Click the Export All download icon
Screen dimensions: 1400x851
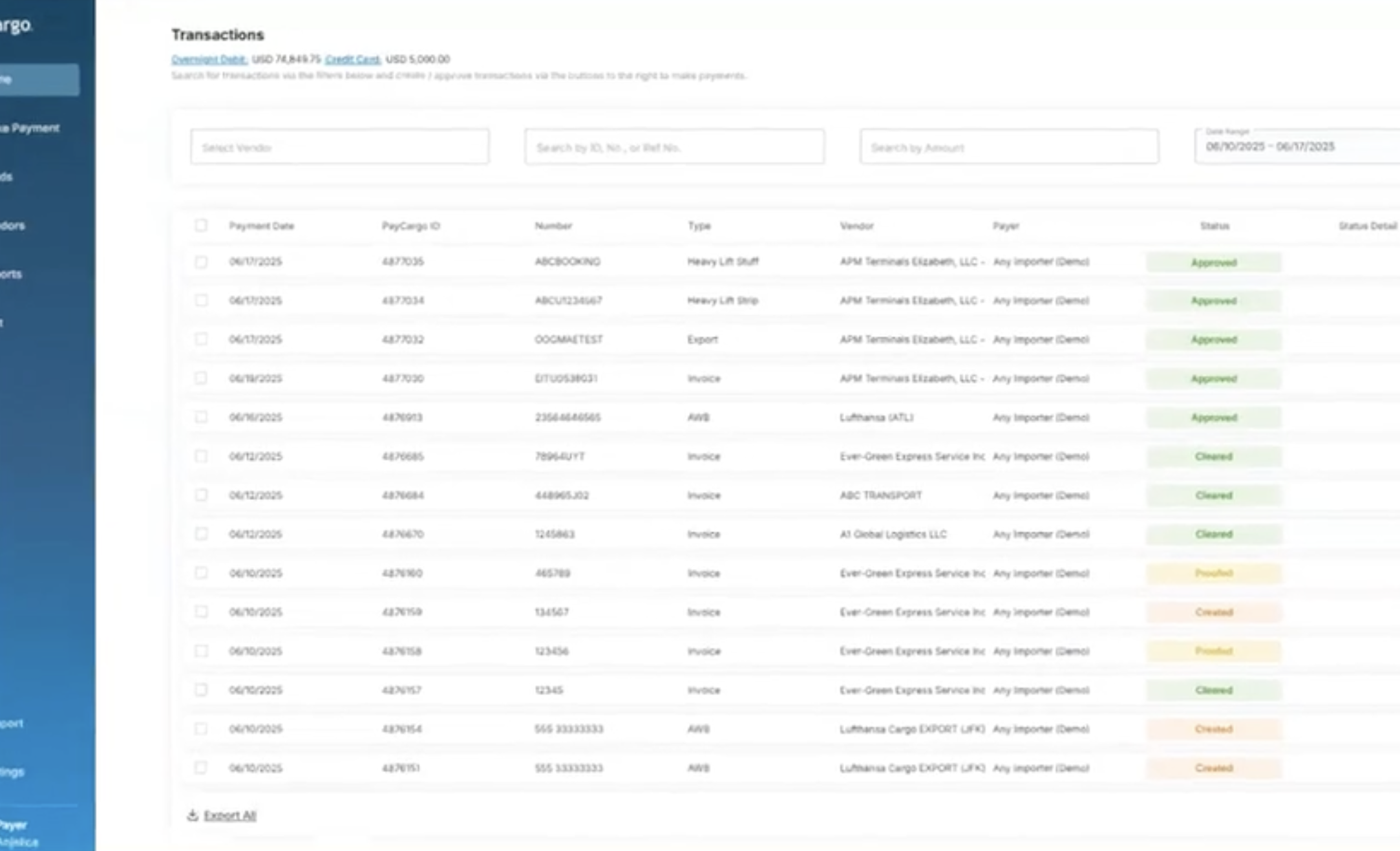192,815
